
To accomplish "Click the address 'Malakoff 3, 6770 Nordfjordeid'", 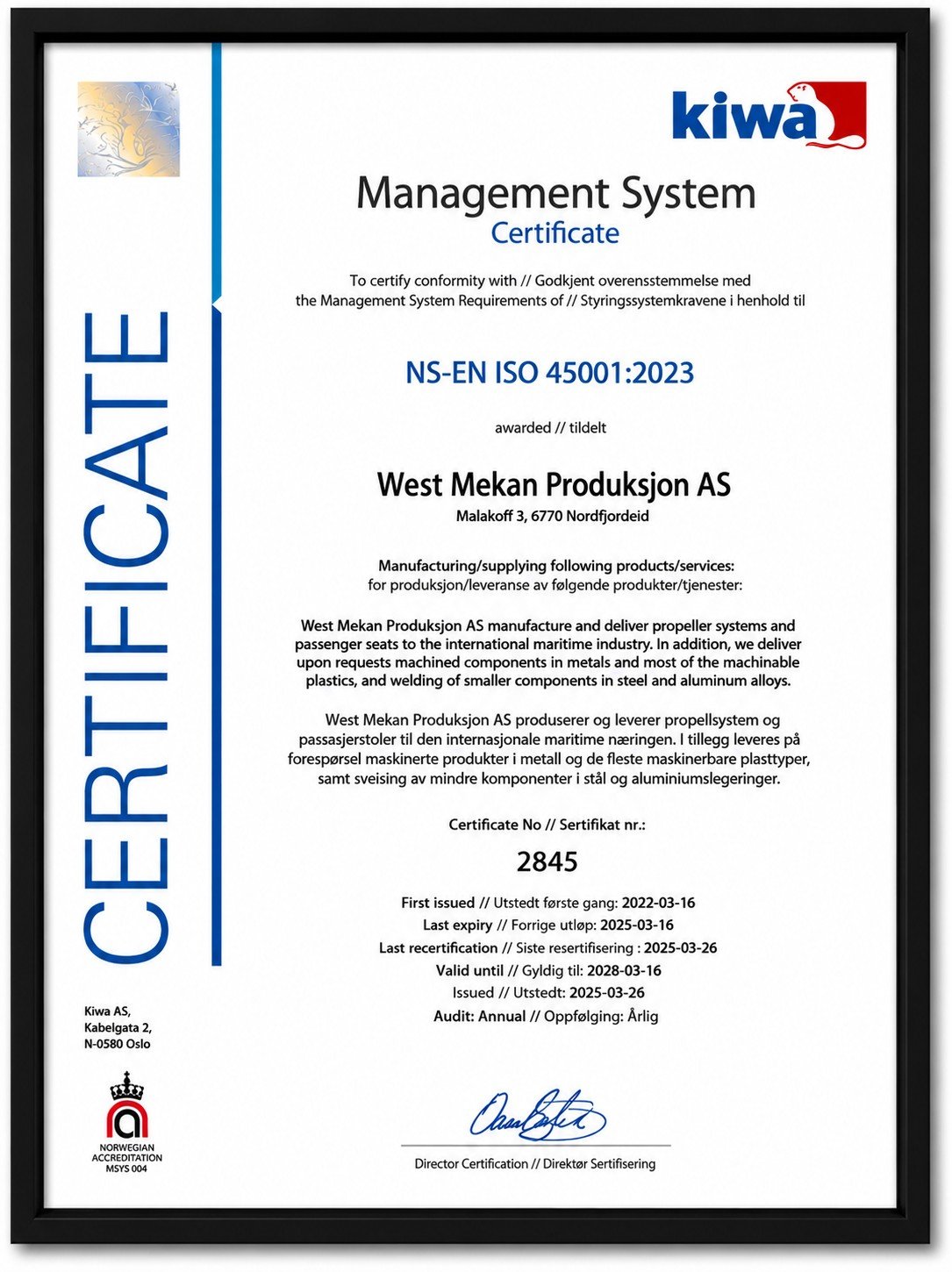I will (553, 516).
